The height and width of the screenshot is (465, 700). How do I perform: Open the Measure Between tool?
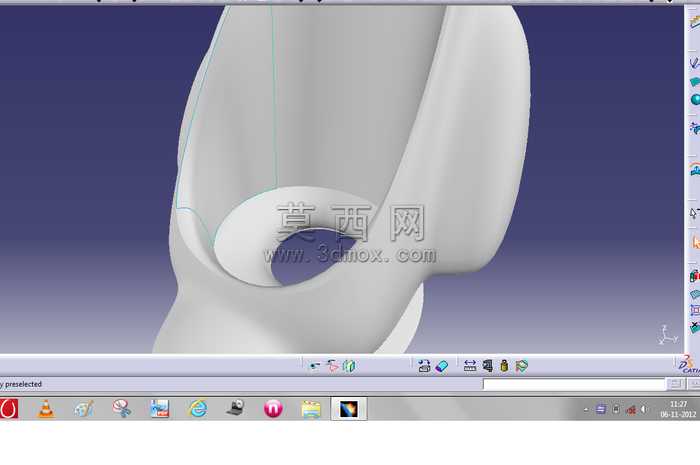pos(470,366)
